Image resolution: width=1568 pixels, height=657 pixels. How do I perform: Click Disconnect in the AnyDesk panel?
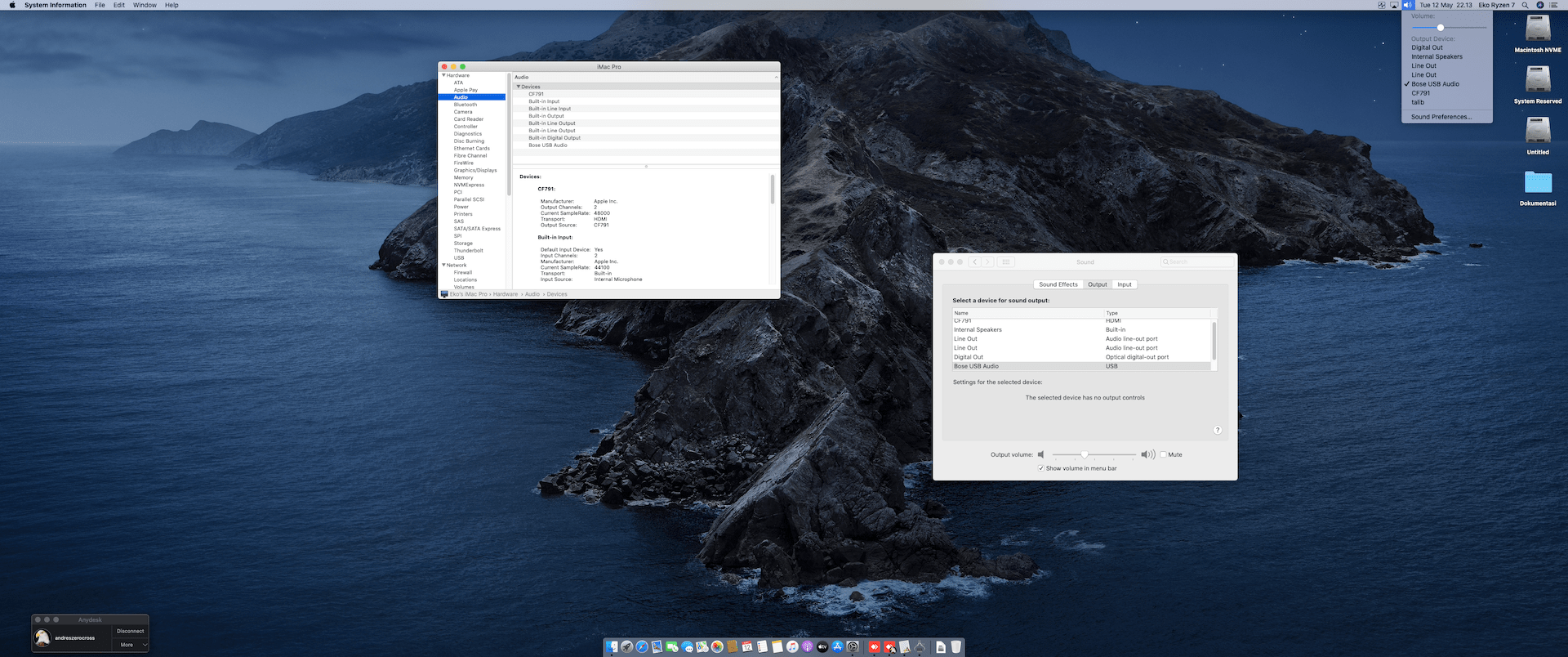click(130, 631)
